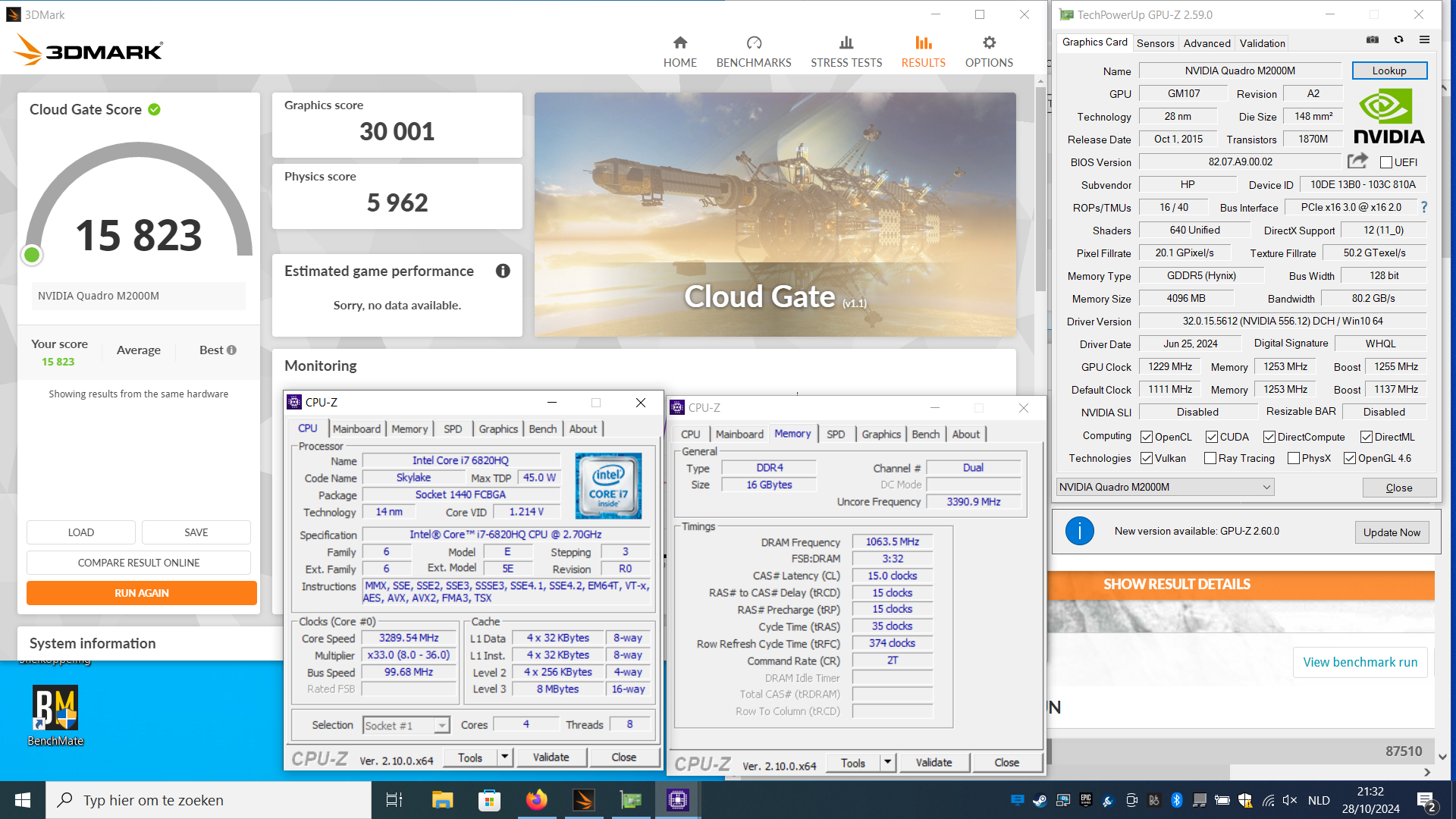The height and width of the screenshot is (819, 1456).
Task: Open Microsoft Store from taskbar
Action: (x=489, y=800)
